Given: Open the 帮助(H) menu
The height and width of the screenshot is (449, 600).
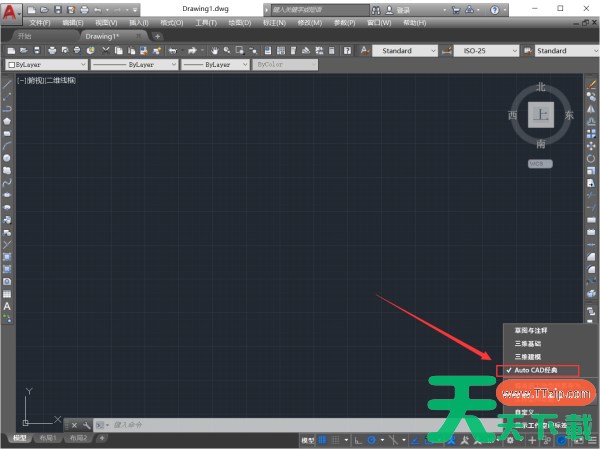Looking at the screenshot, I should [x=414, y=23].
